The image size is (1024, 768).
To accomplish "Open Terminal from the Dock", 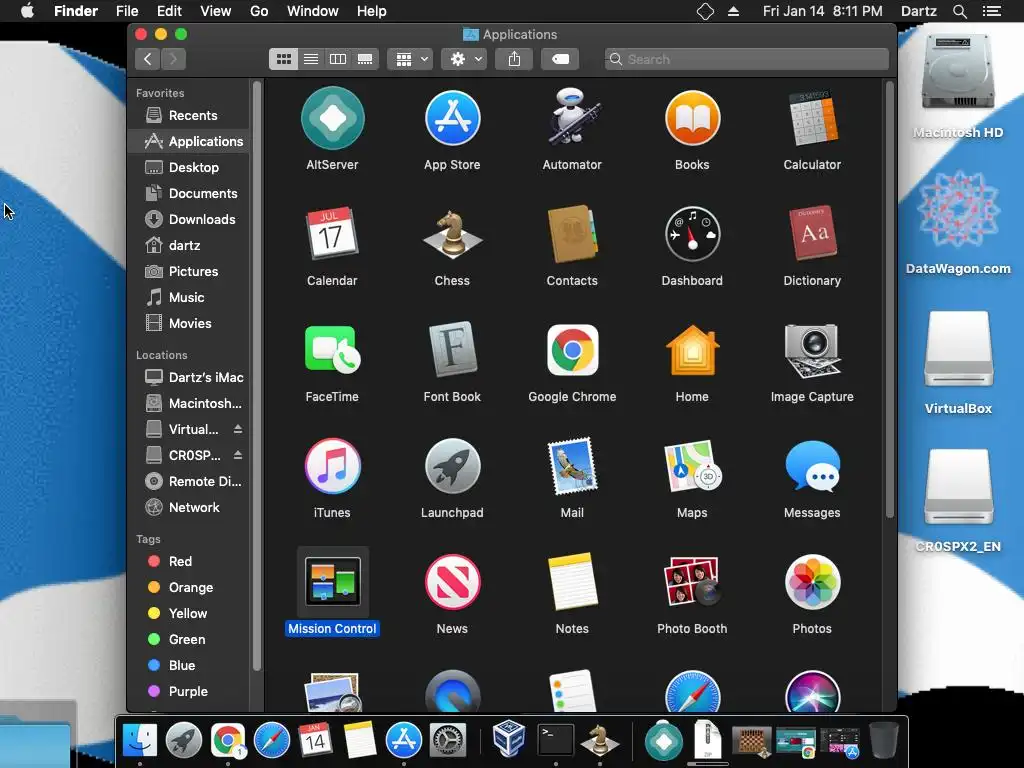I will point(555,740).
